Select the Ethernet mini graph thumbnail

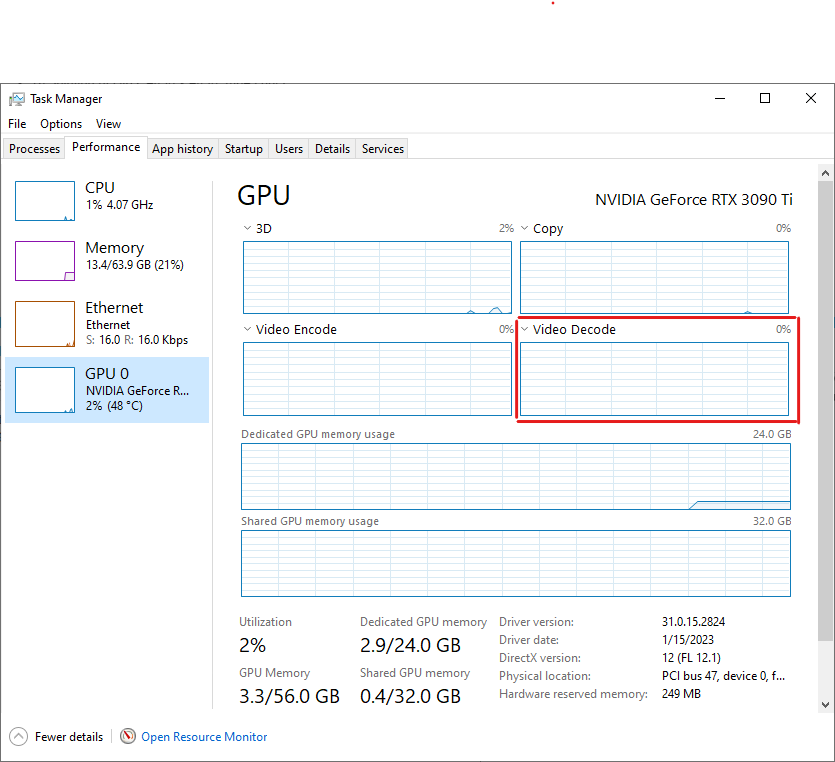coord(45,323)
